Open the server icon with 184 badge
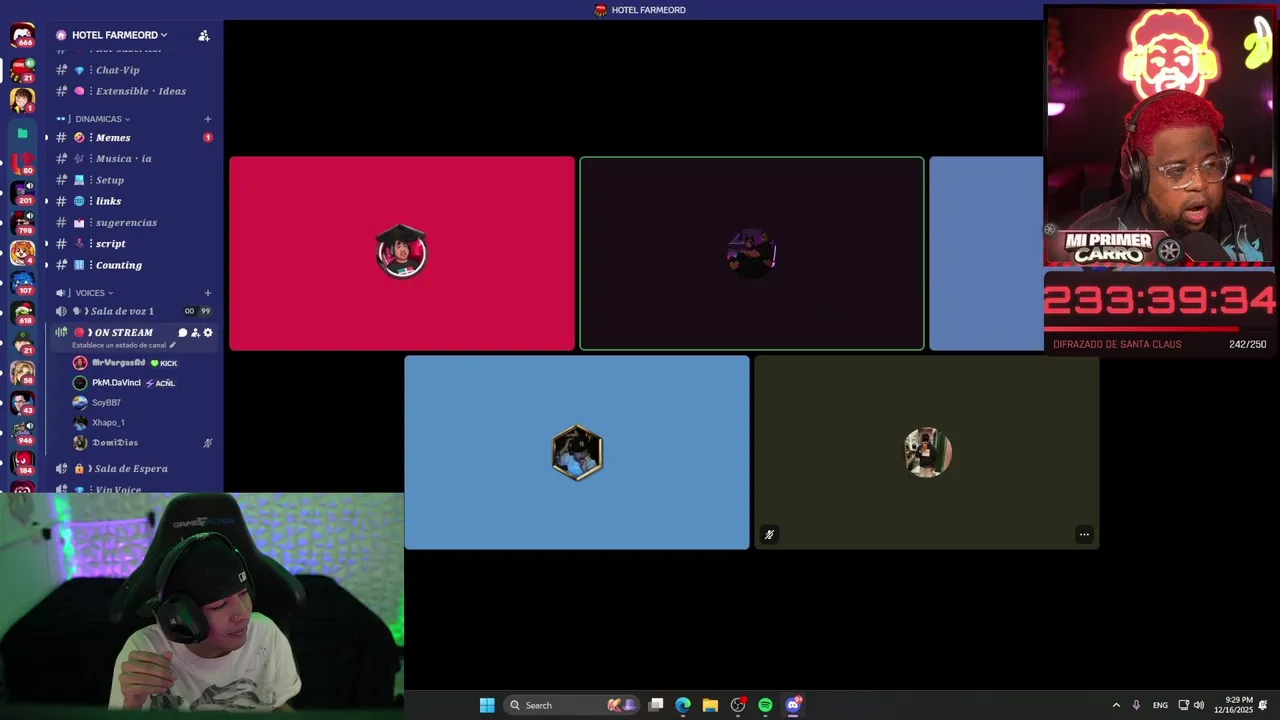Viewport: 1280px width, 720px height. 22,463
